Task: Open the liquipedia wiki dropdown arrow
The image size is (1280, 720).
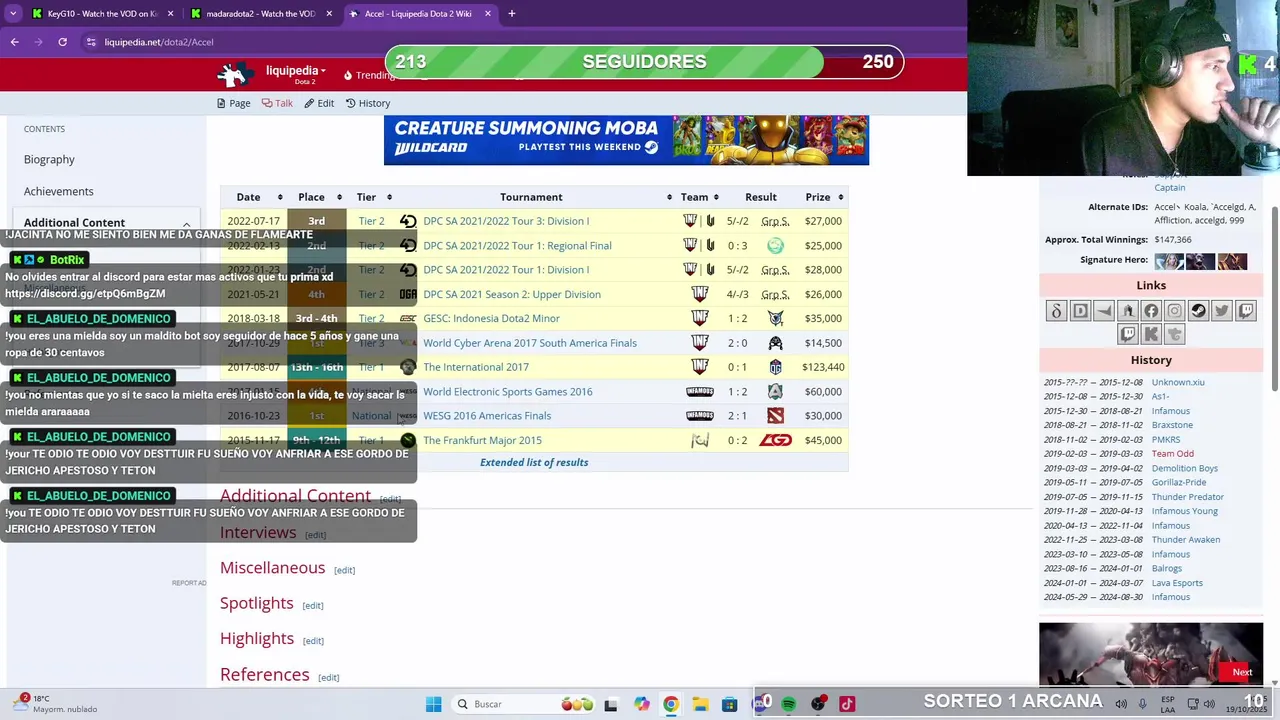Action: click(323, 71)
